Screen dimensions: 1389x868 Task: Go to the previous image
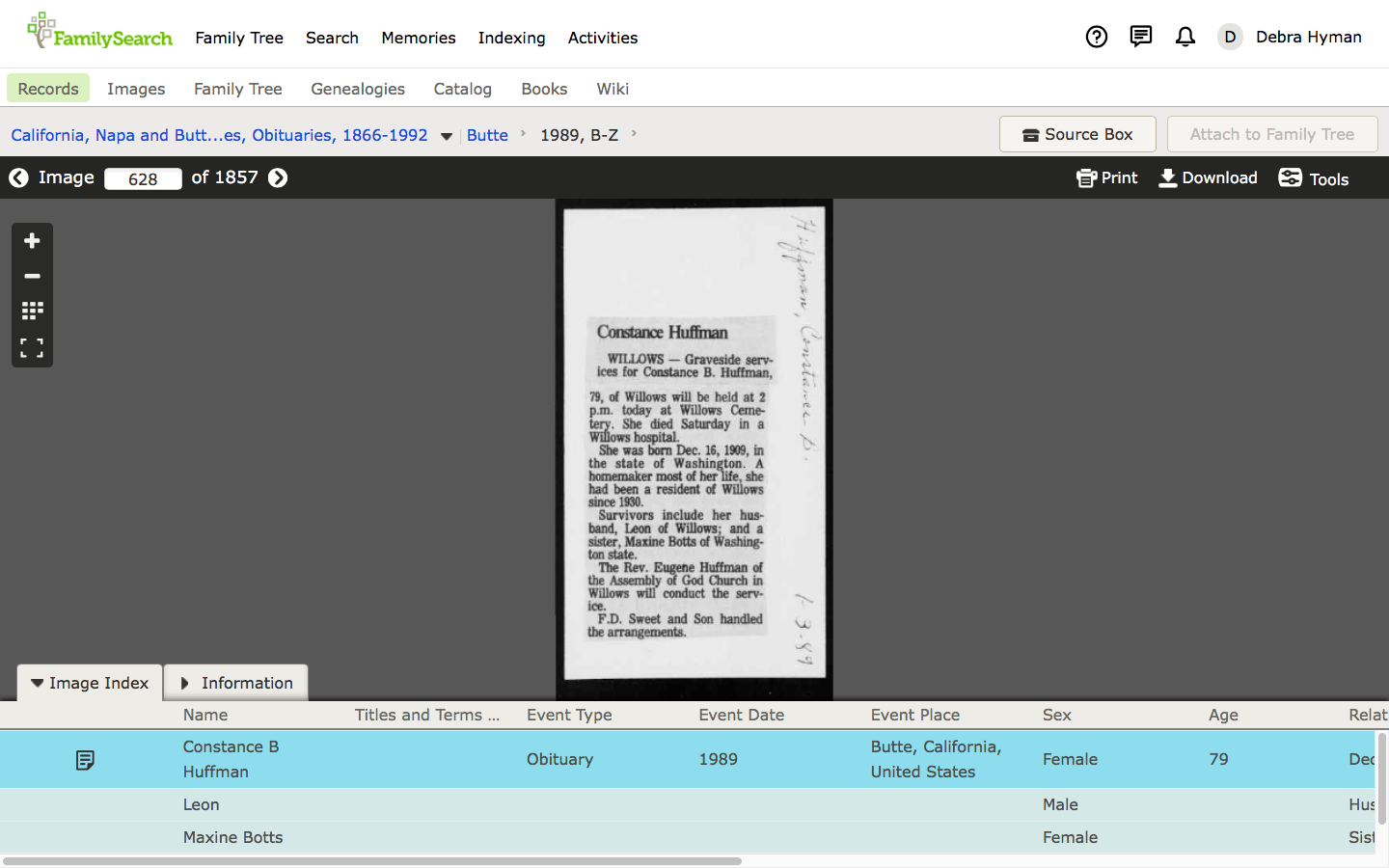point(18,177)
